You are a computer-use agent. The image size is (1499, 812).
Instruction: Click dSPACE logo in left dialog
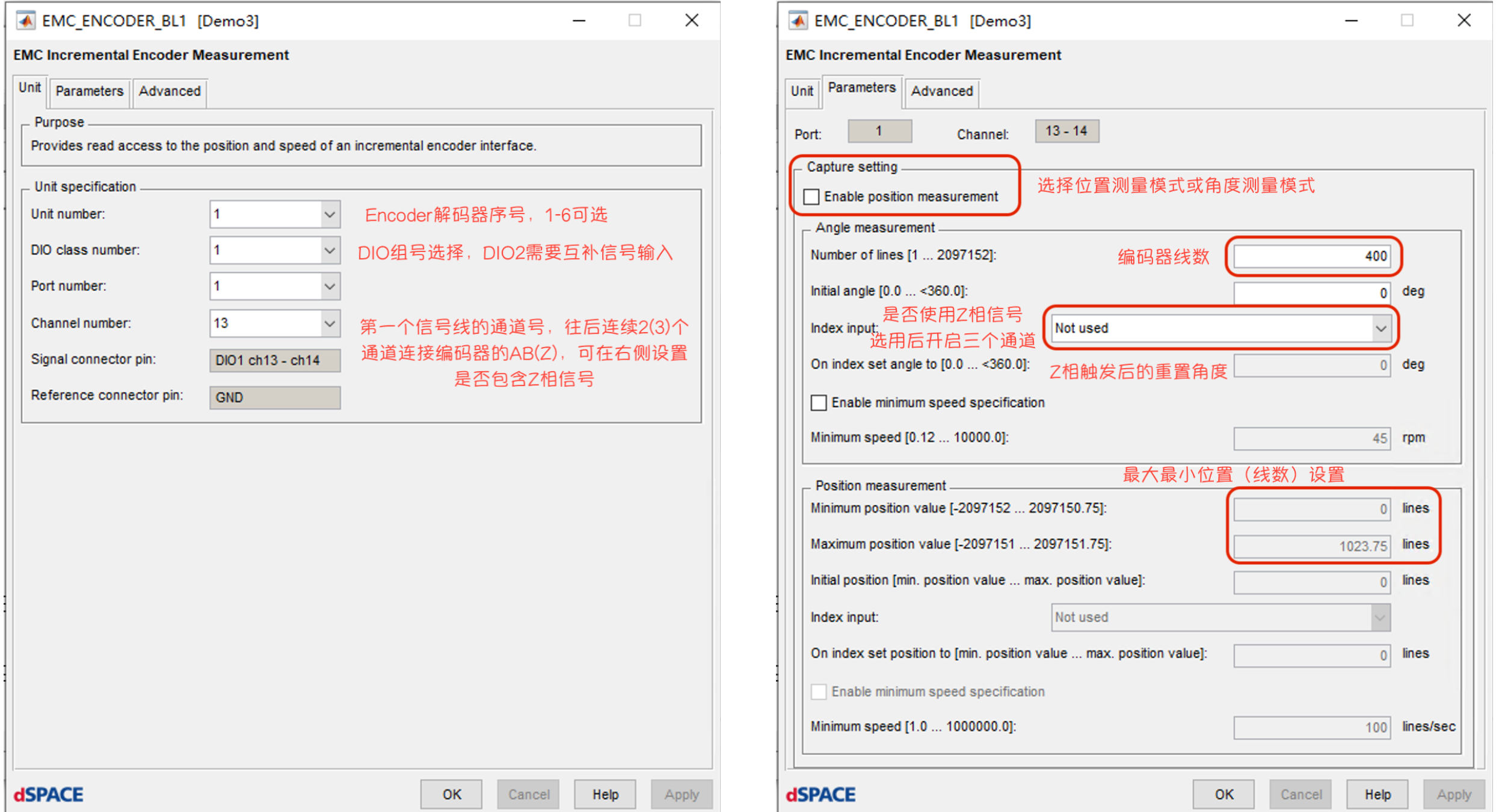49,795
